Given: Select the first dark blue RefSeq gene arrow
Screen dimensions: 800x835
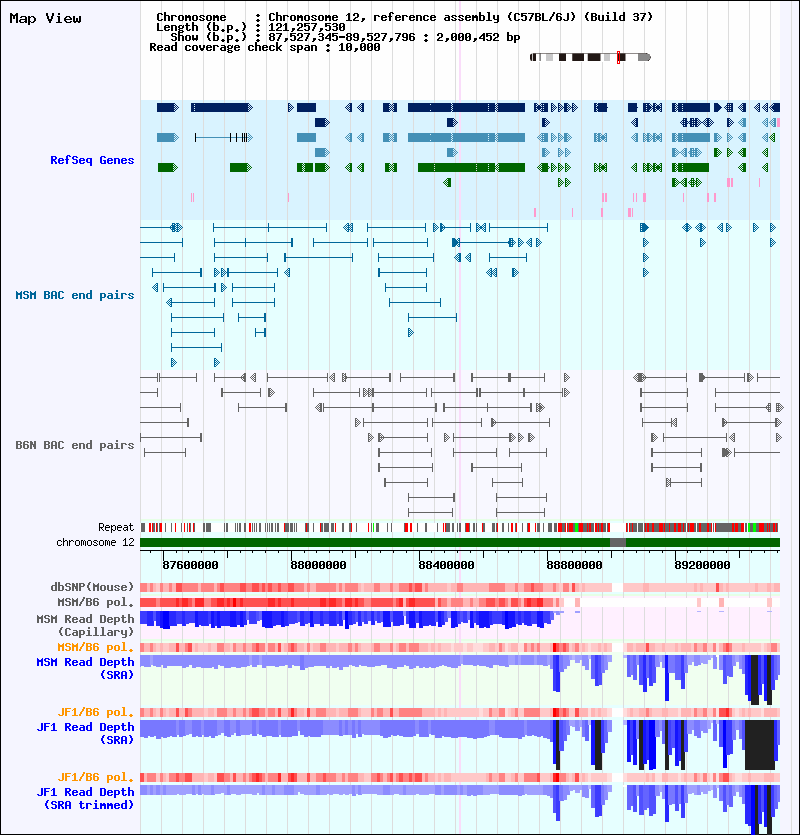Looking at the screenshot, I should (168, 108).
